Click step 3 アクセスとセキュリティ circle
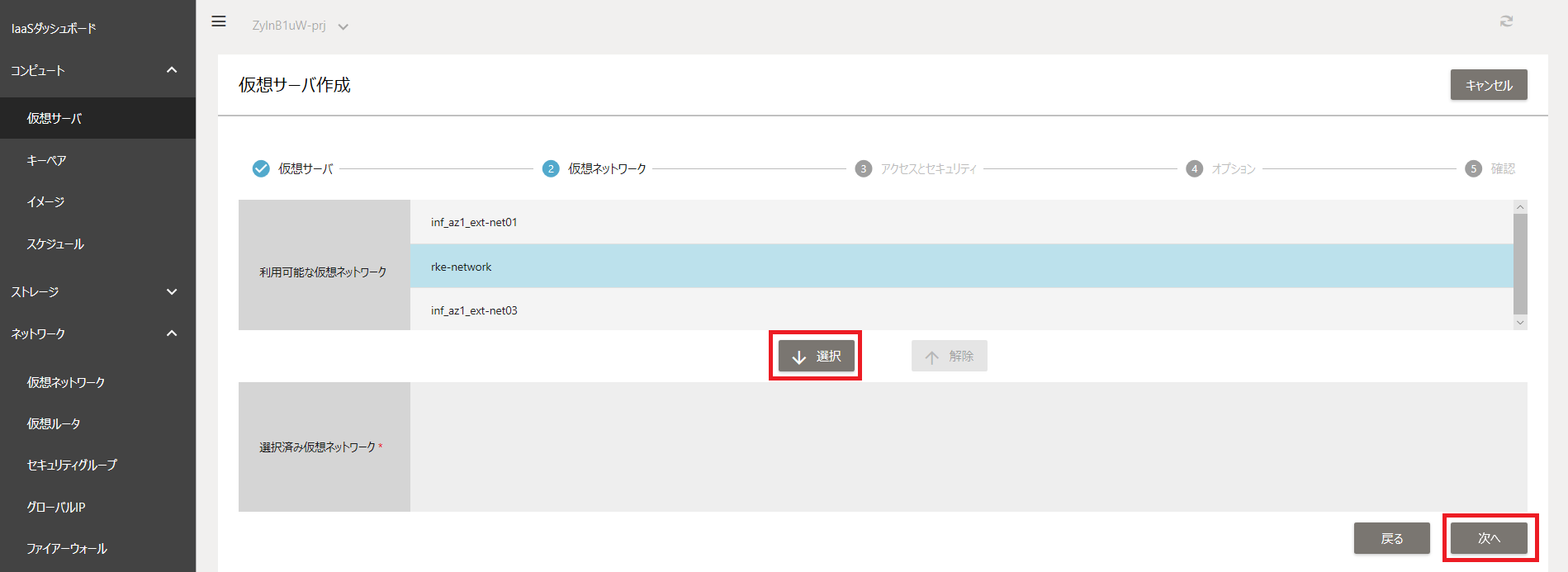The image size is (1568, 572). tap(864, 168)
